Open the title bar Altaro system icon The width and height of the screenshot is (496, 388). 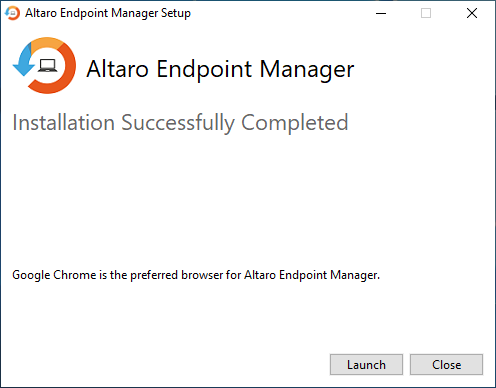(12, 13)
